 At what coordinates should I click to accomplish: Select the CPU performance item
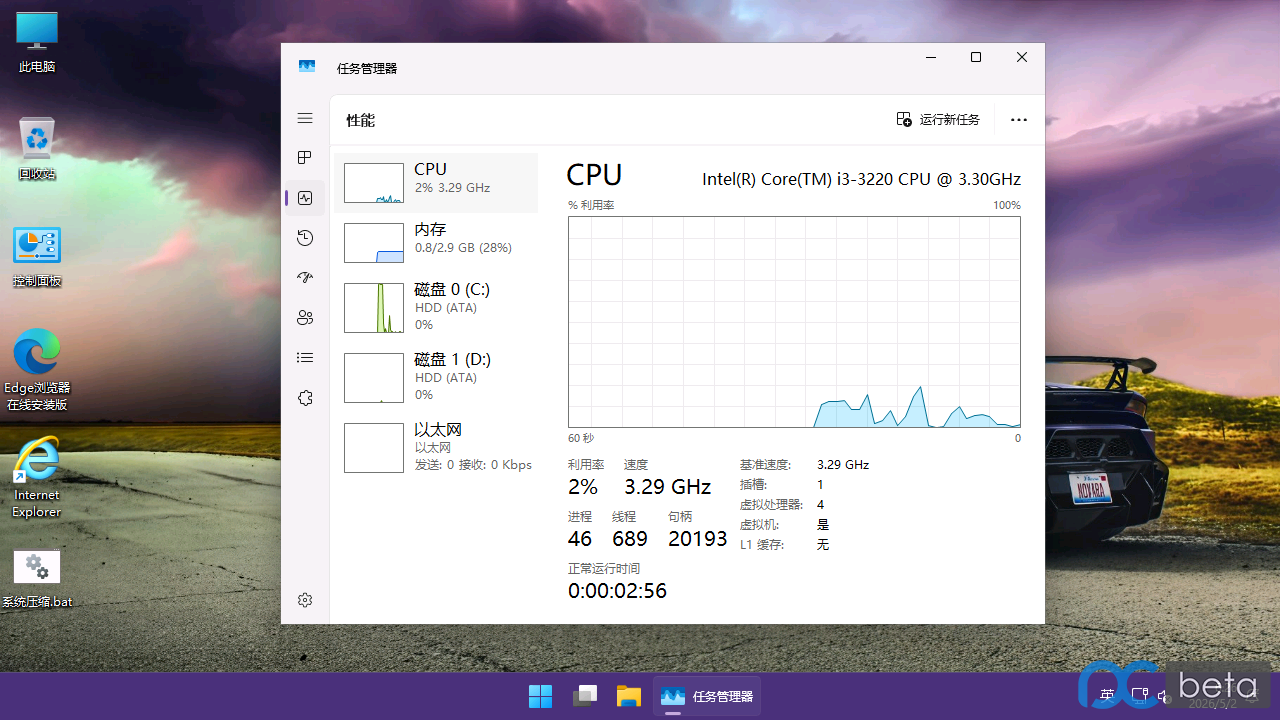(x=436, y=183)
